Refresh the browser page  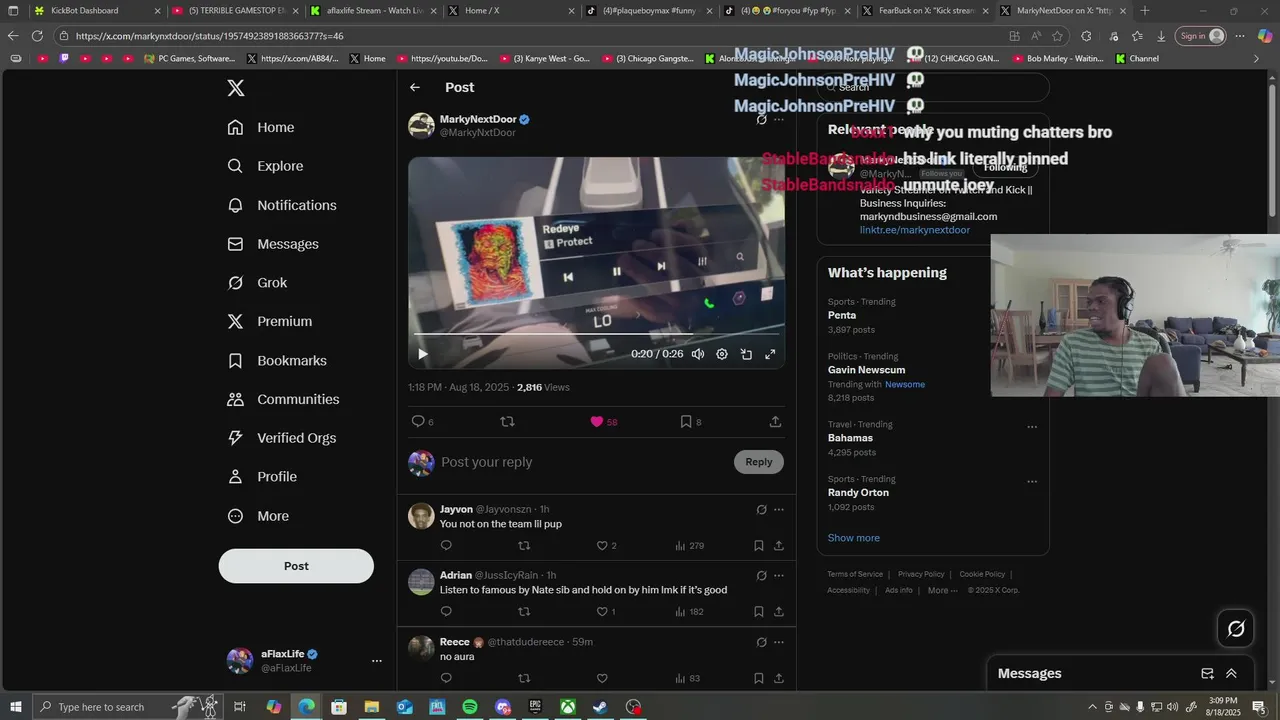(x=37, y=36)
